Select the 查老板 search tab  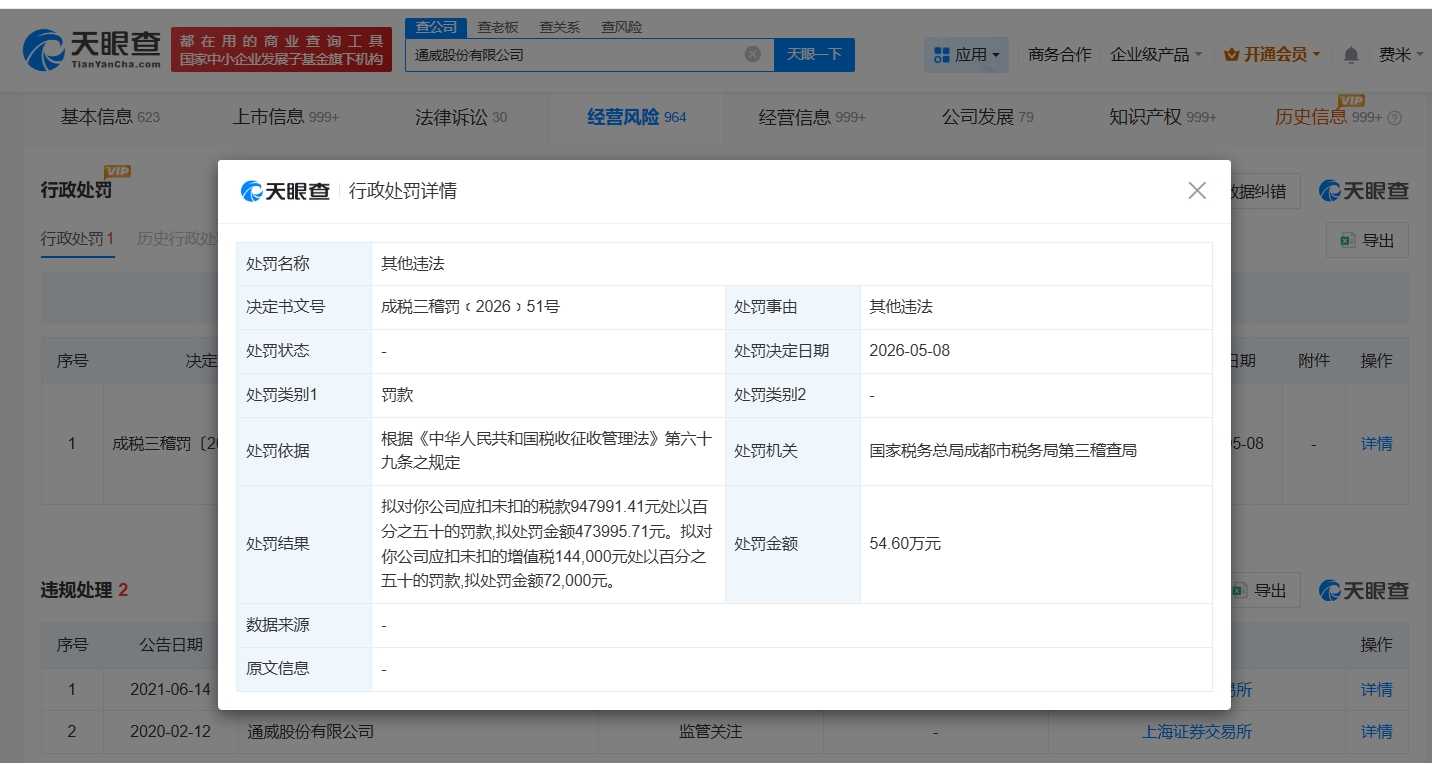tap(498, 27)
